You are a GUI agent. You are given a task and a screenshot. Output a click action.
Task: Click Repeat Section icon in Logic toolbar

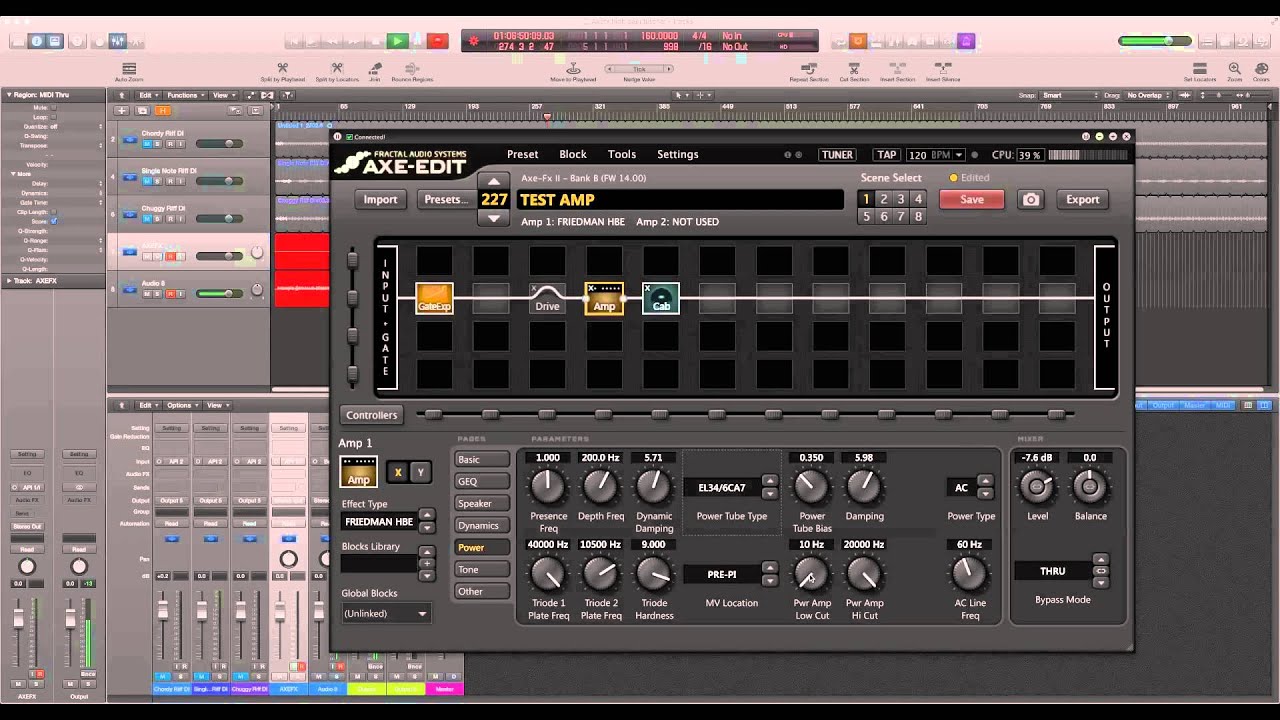(x=809, y=69)
